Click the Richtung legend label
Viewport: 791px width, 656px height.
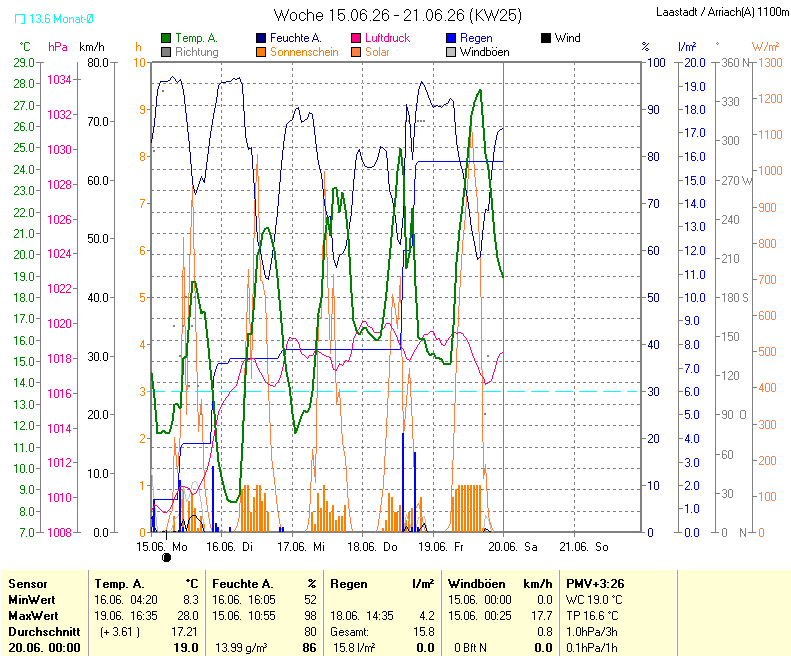click(x=197, y=52)
